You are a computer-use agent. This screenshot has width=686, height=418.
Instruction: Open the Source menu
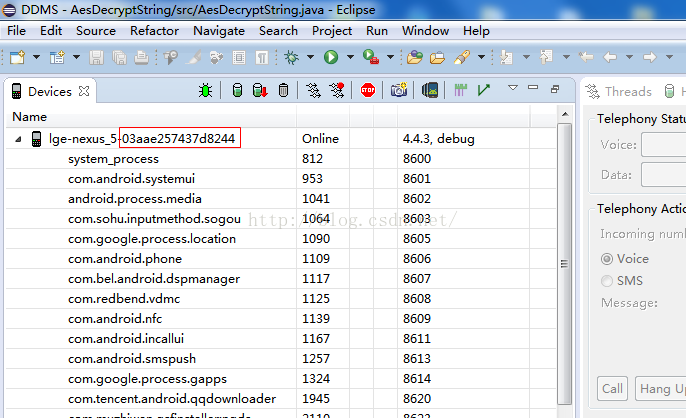(x=96, y=31)
